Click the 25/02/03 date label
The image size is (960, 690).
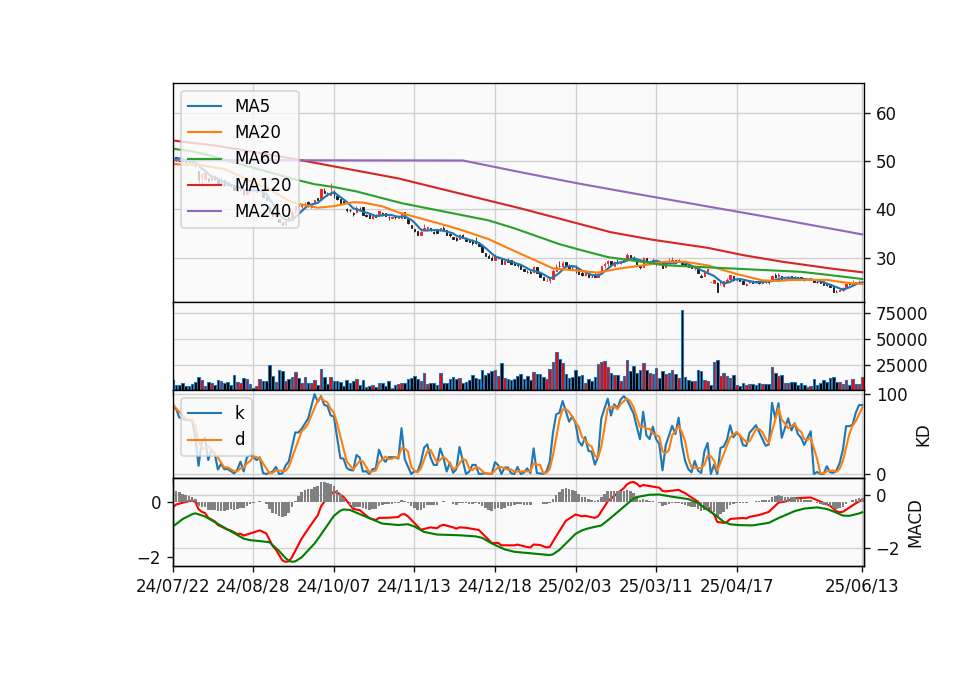575,586
